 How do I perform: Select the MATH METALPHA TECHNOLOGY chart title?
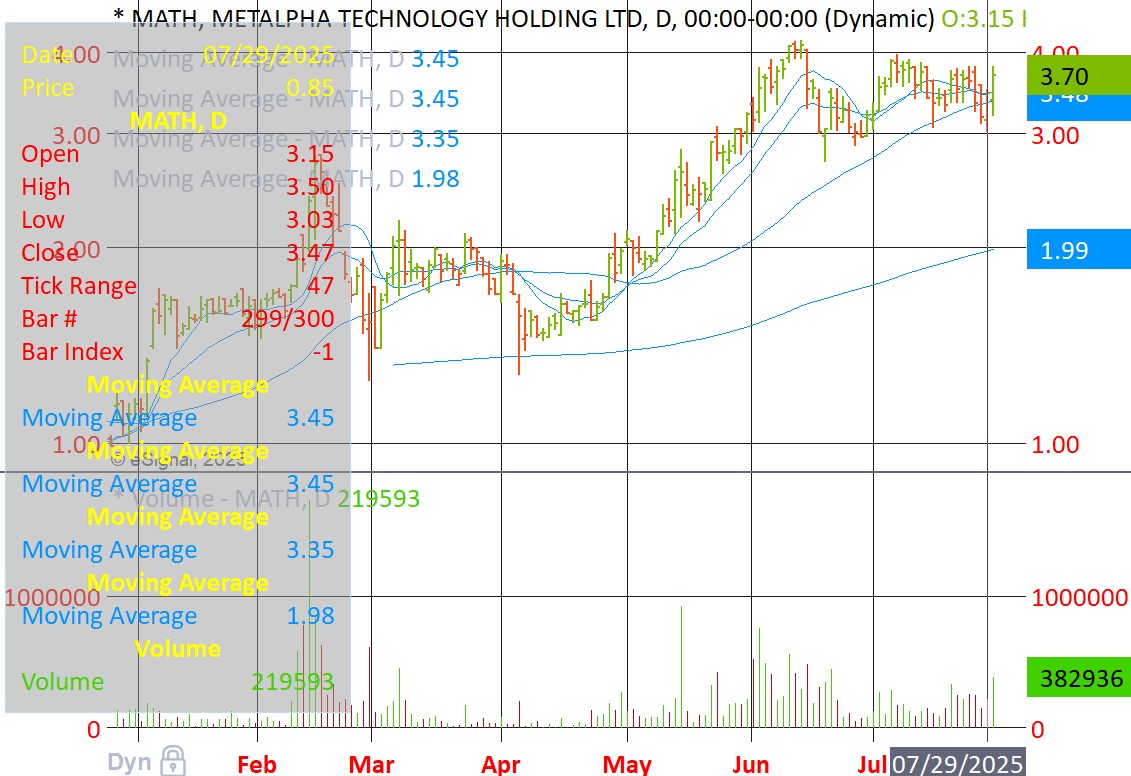[523, 18]
